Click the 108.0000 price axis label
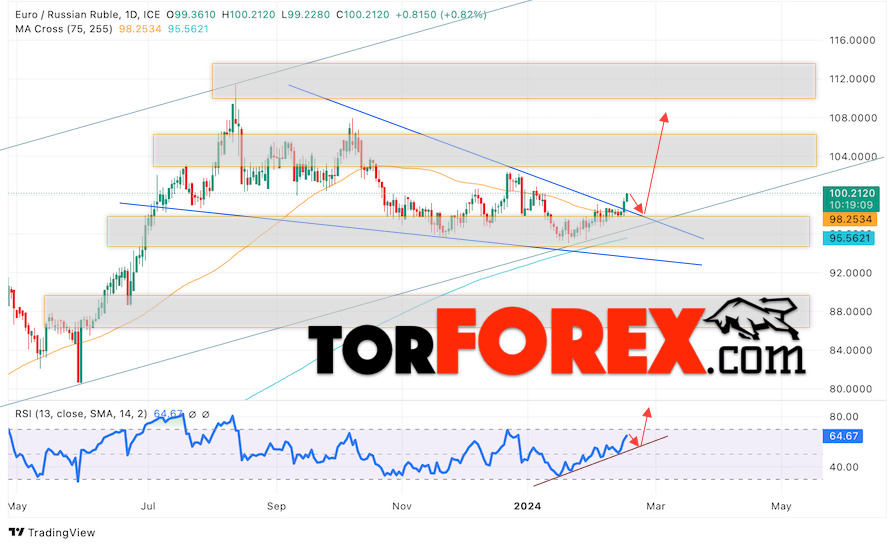Image resolution: width=895 pixels, height=547 pixels. pyautogui.click(x=852, y=118)
